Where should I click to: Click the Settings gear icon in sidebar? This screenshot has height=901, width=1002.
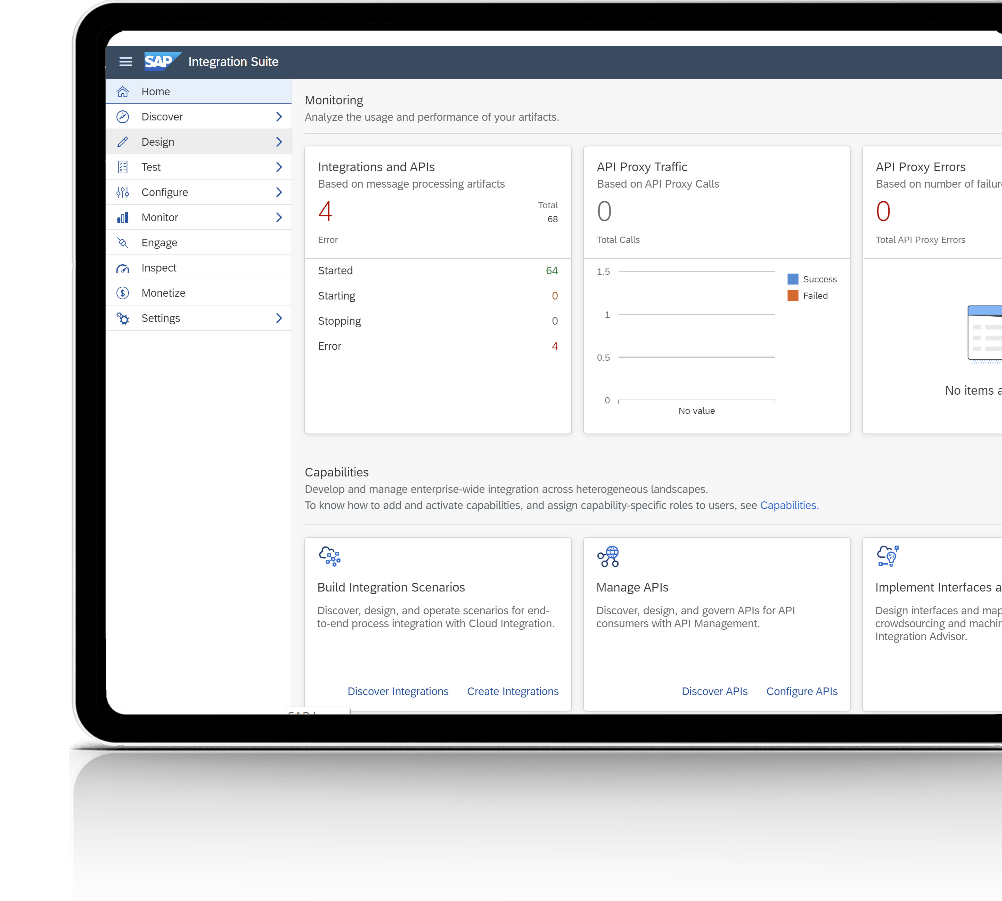(123, 319)
